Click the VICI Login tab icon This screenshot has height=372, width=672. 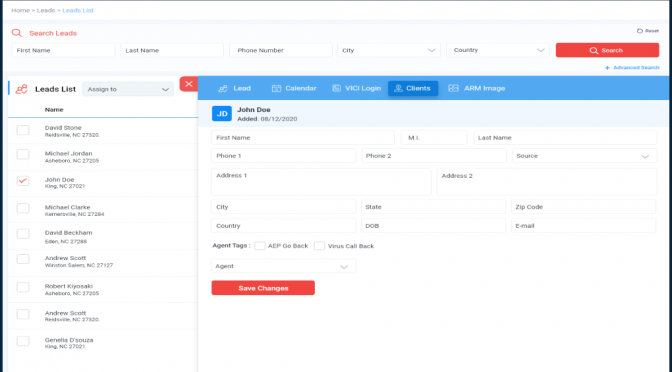click(x=336, y=88)
